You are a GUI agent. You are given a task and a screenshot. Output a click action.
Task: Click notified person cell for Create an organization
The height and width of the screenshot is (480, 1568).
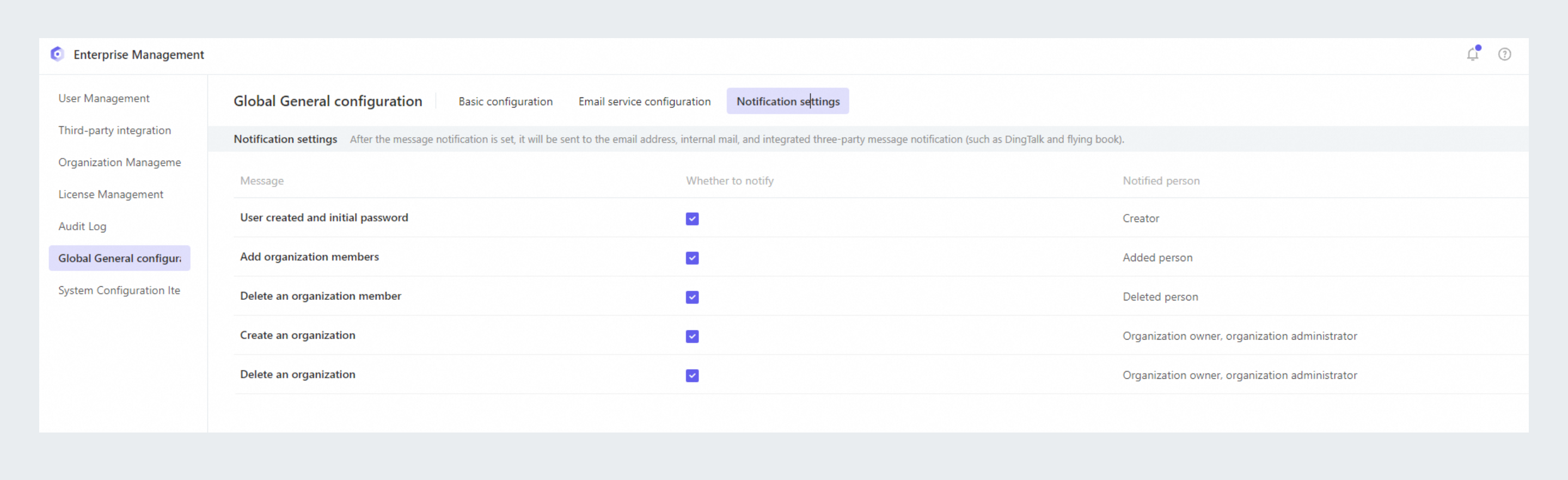(x=1239, y=336)
